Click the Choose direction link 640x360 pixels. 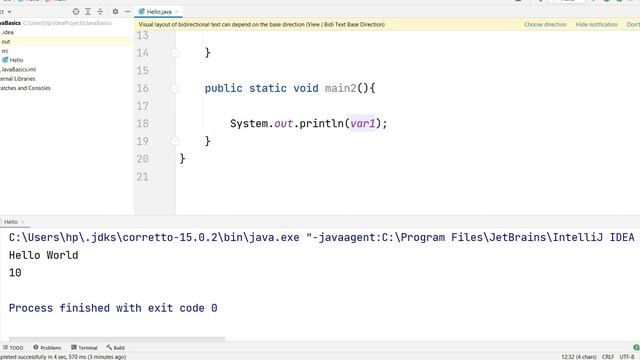(545, 24)
